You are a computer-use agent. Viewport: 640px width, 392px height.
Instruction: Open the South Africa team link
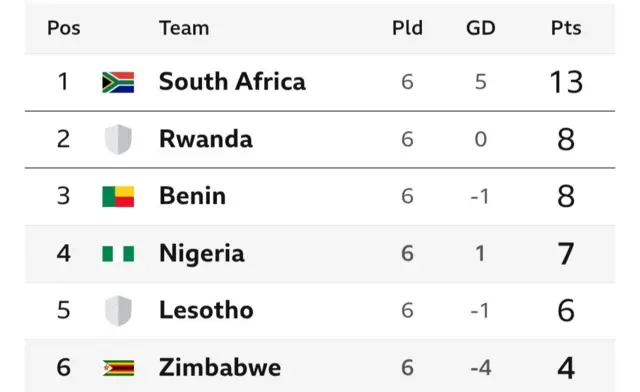click(232, 82)
